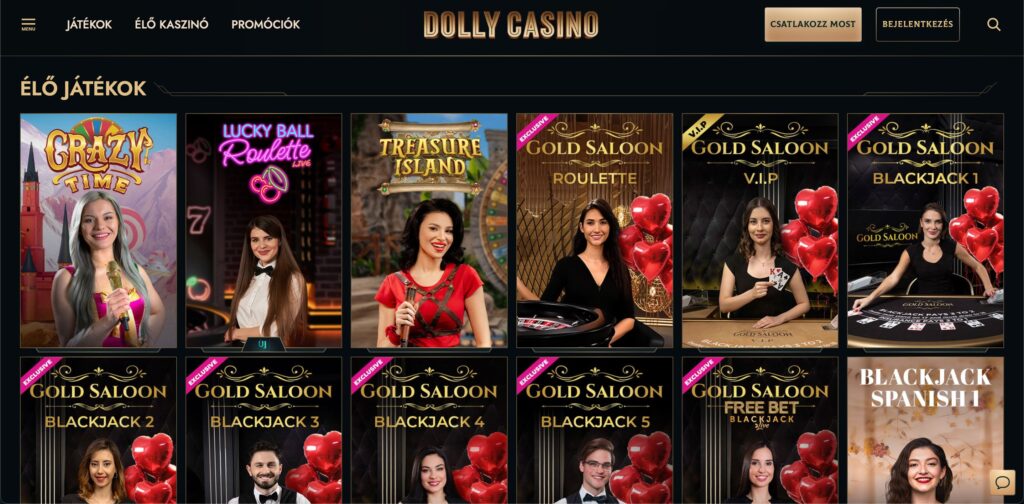
Task: Select Gold Saloon Blackjack 3 tile
Action: tap(264, 430)
